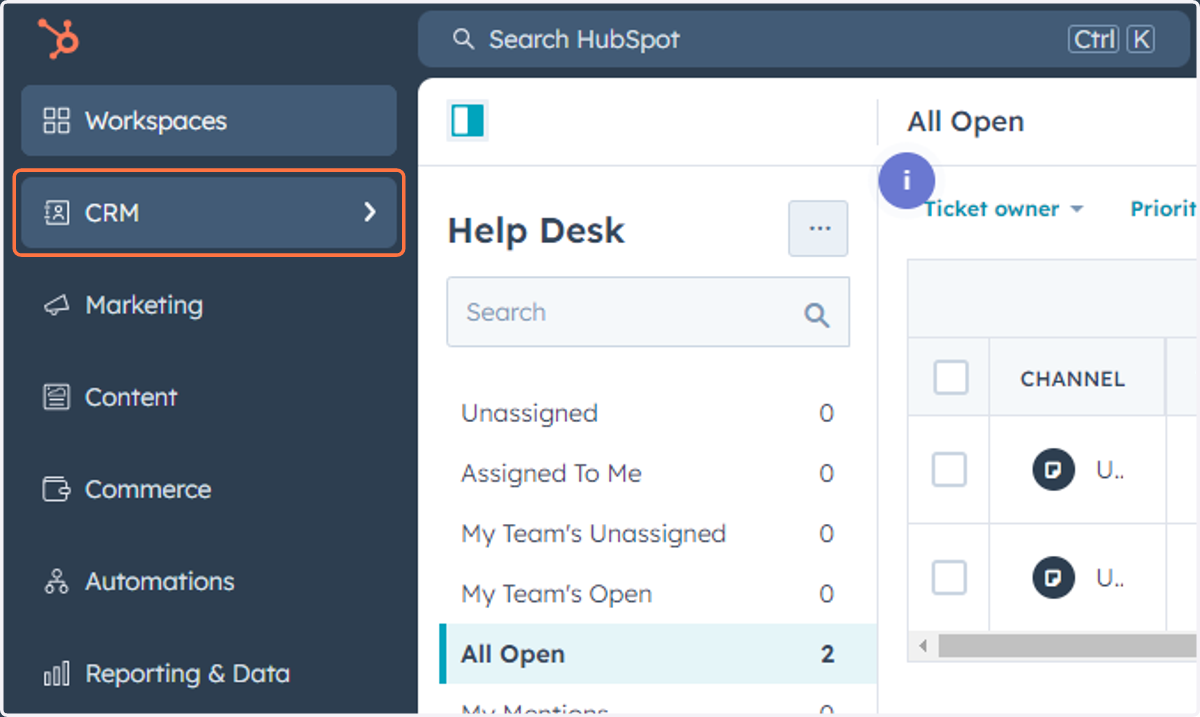1200x717 pixels.
Task: Click the CHANNEL column header
Action: click(x=1072, y=378)
